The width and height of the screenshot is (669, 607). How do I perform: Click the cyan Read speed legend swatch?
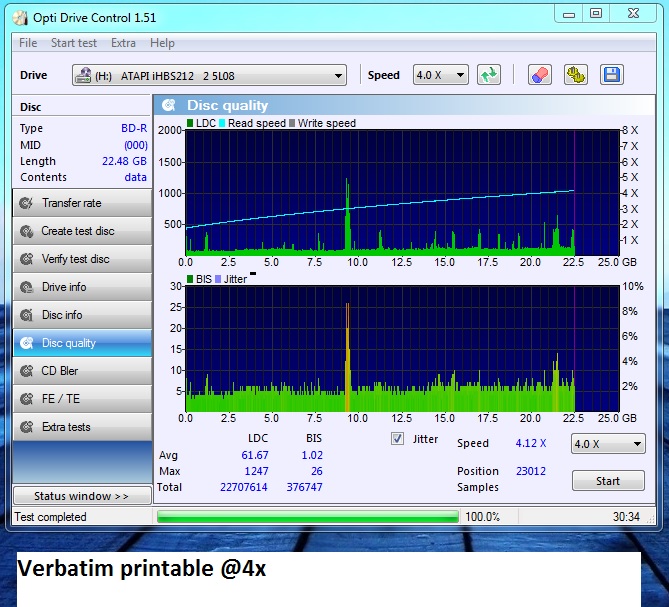222,123
